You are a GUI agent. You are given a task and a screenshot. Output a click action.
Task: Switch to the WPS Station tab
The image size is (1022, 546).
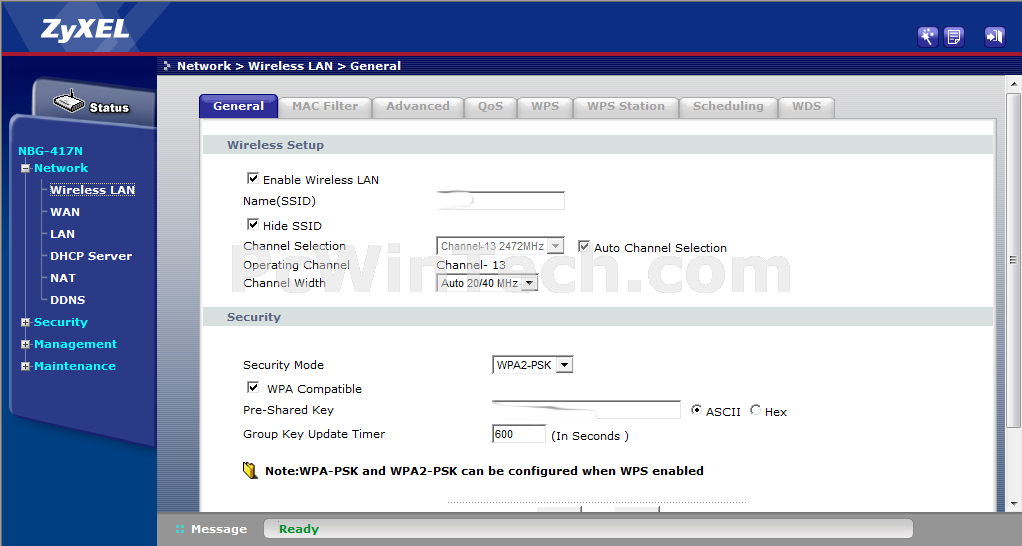click(x=626, y=107)
